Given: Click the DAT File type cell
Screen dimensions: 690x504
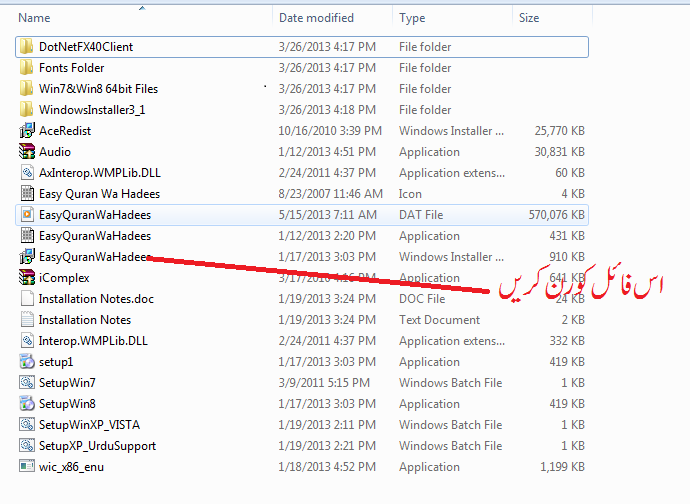Looking at the screenshot, I should [421, 215].
